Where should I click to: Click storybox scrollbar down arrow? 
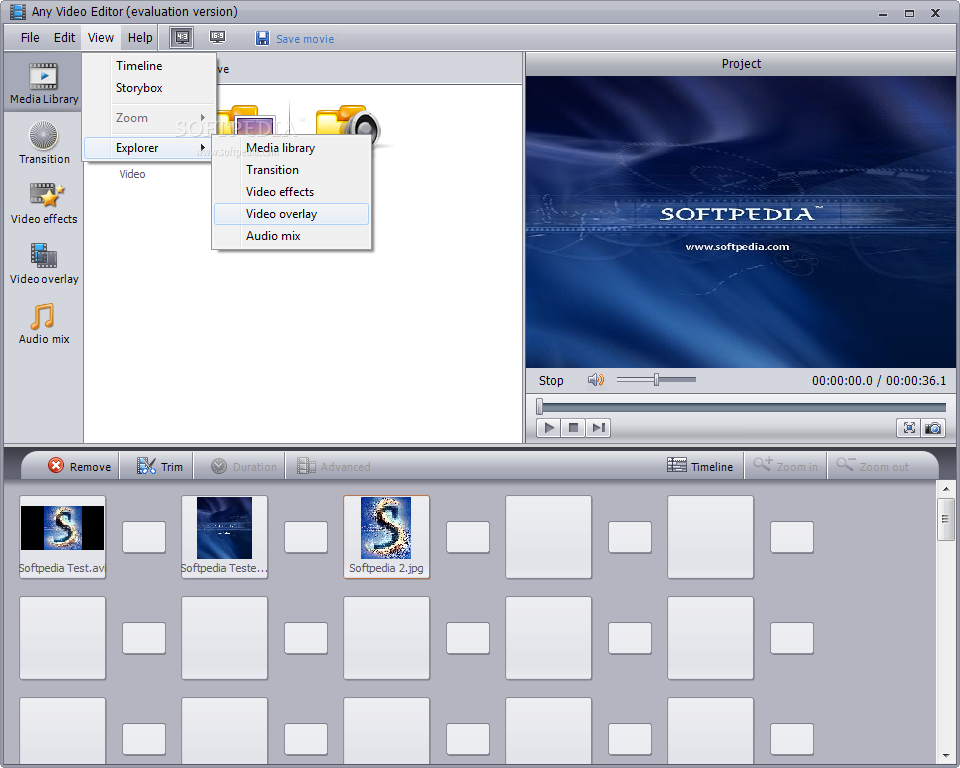pos(946,756)
